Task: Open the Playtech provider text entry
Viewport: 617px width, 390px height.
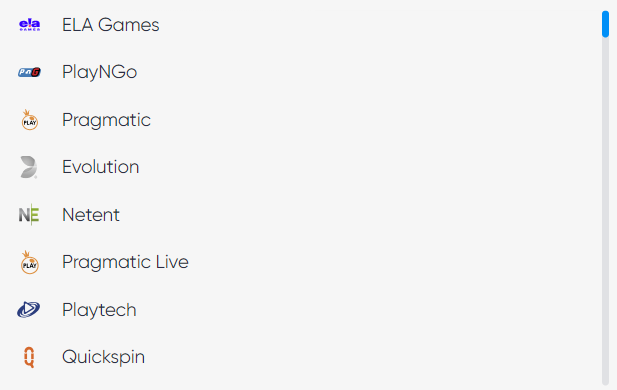Action: [99, 310]
